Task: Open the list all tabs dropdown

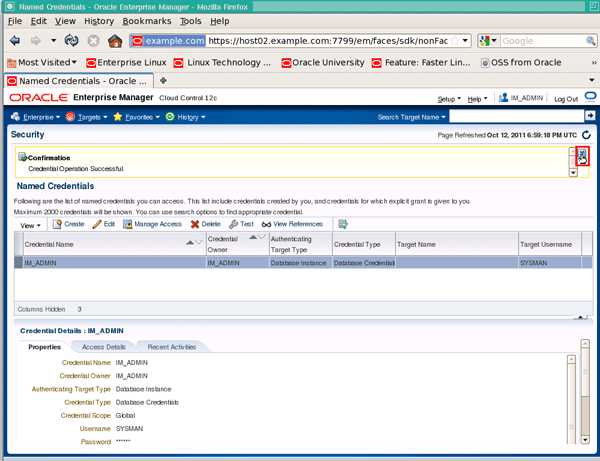Action: (x=592, y=80)
